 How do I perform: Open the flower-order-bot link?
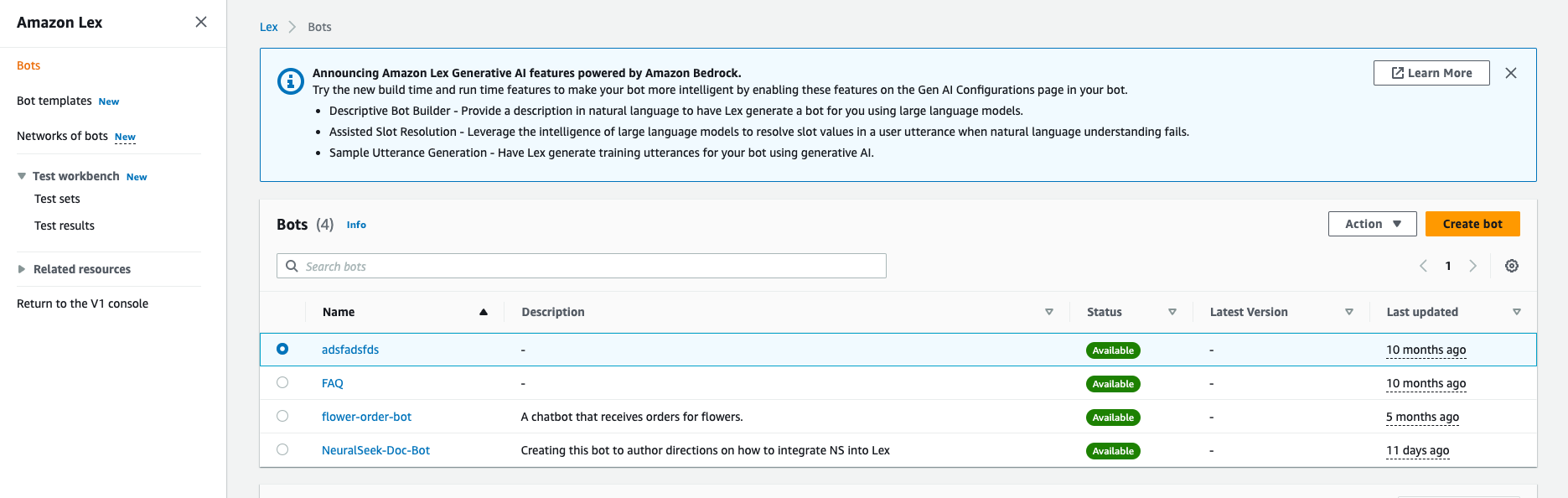click(366, 417)
